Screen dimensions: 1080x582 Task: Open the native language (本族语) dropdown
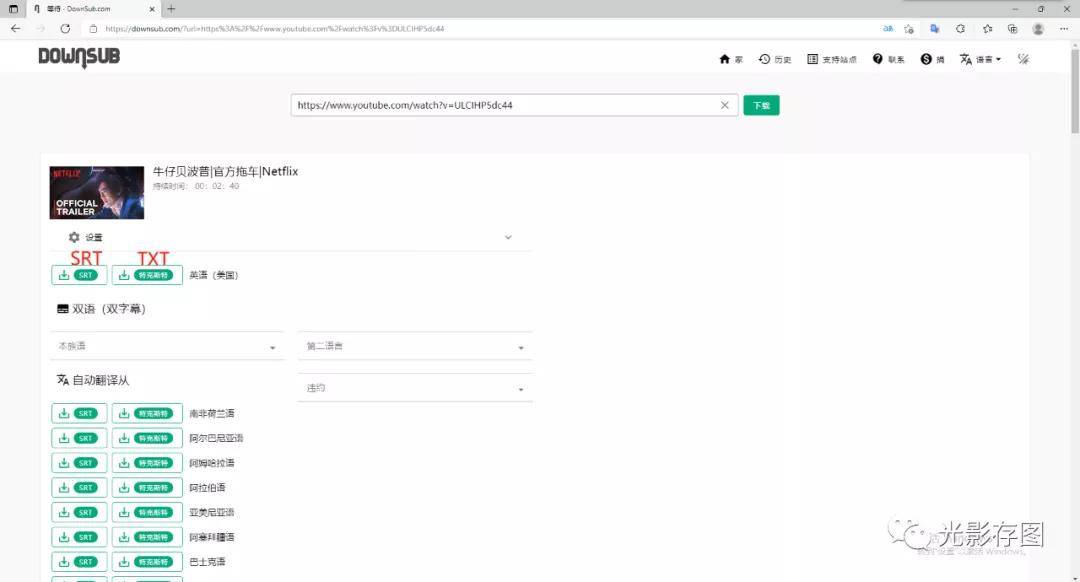pos(167,346)
